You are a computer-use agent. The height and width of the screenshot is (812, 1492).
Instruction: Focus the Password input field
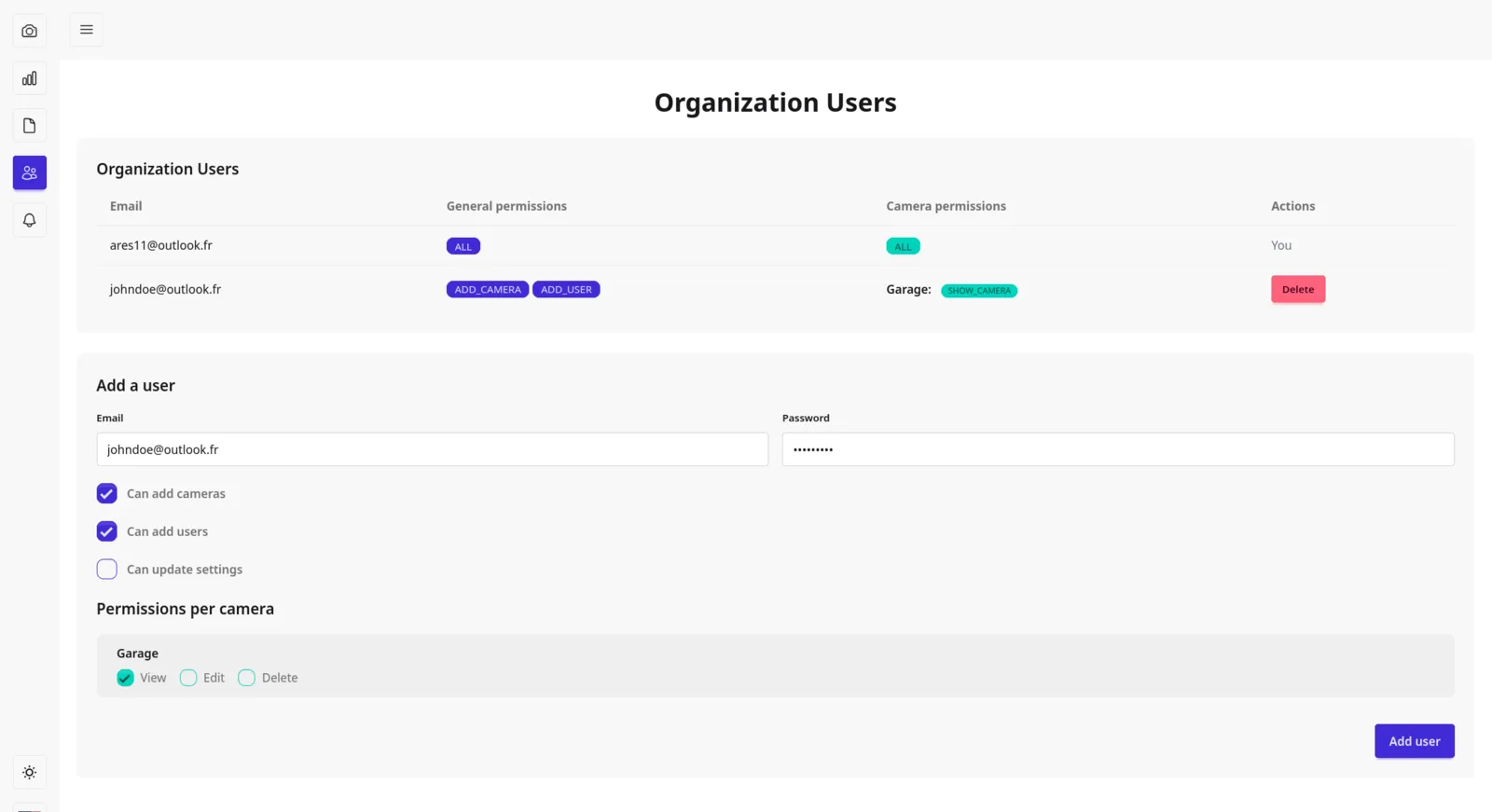point(1118,449)
